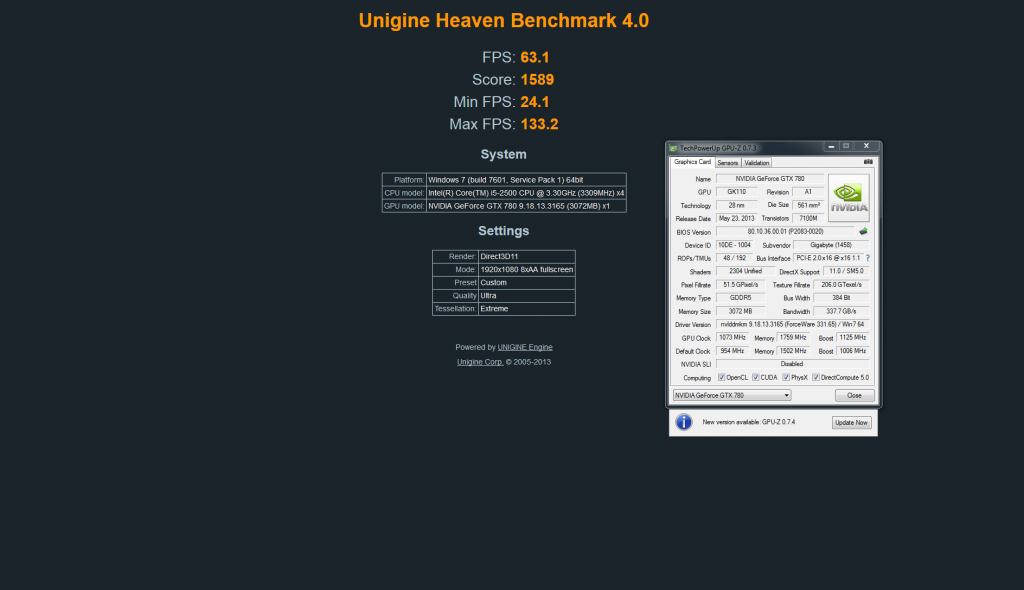The height and width of the screenshot is (590, 1024).
Task: Open the Unigine Corp. link
Action: (480, 361)
